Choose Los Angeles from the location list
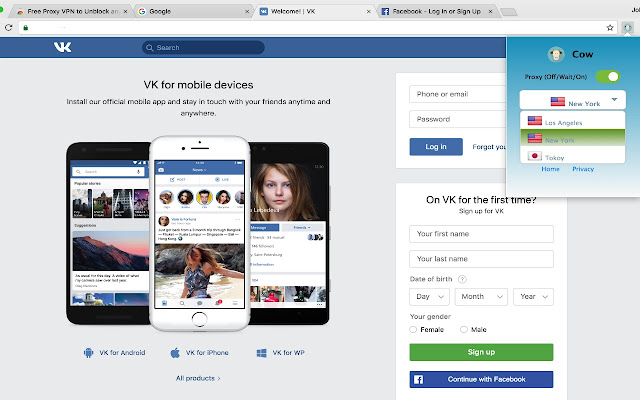Image resolution: width=640 pixels, height=400 pixels. click(572, 121)
